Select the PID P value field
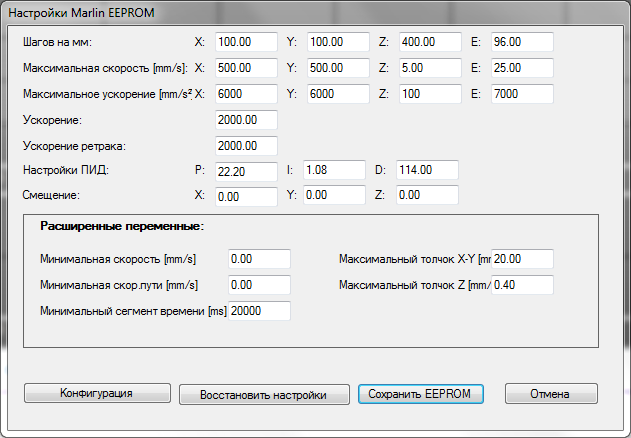 245,171
